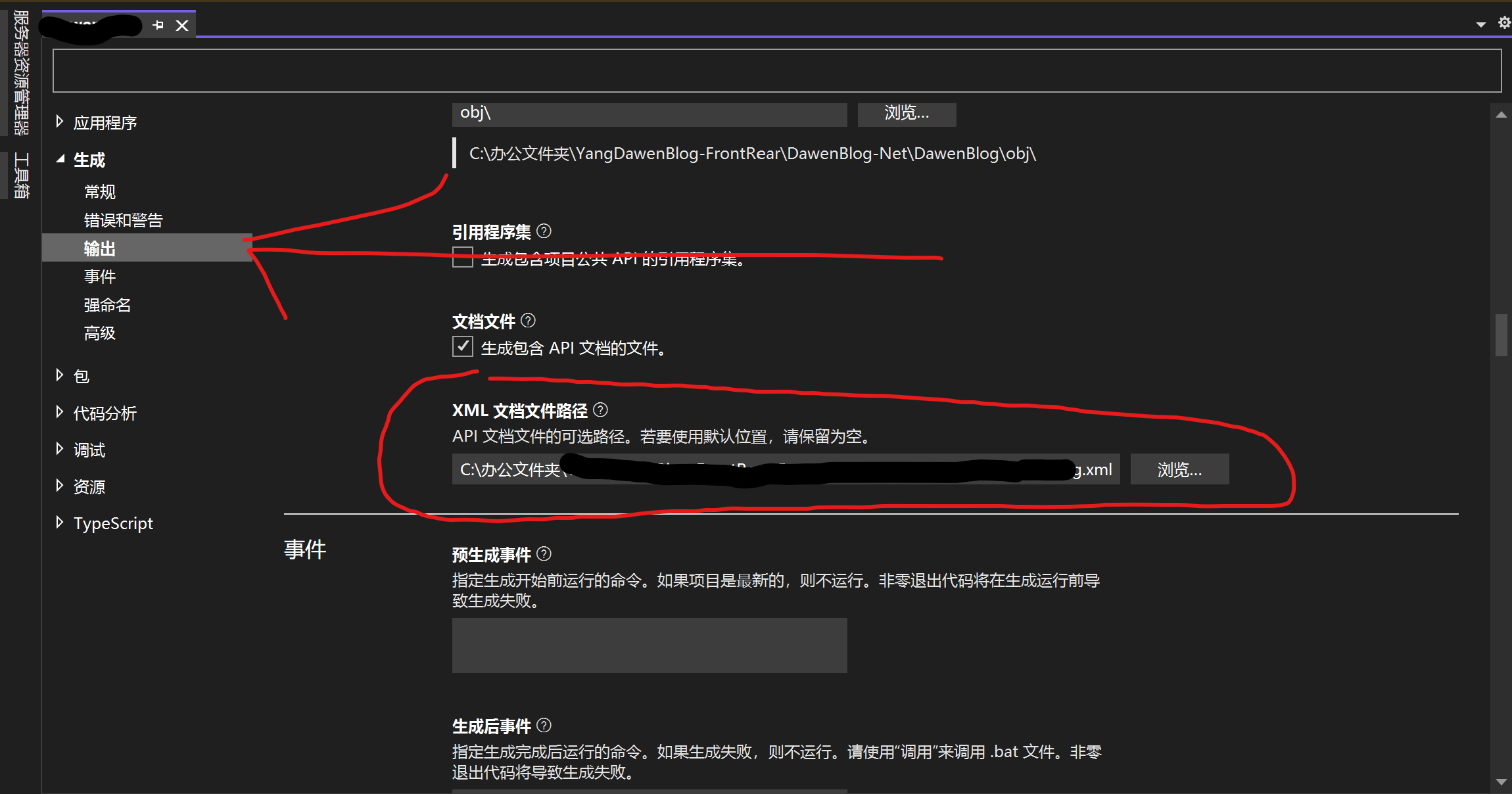Enable 生成包含项目公共 API 的引用程序集 checkbox
1512x794 pixels.
pos(463,258)
